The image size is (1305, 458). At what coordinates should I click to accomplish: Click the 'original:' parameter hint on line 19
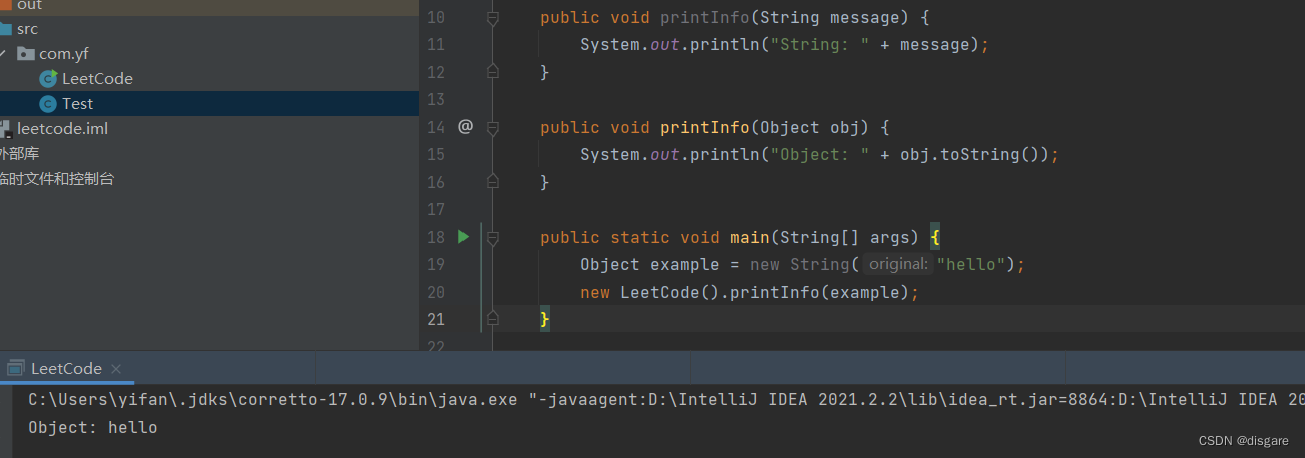tap(897, 265)
